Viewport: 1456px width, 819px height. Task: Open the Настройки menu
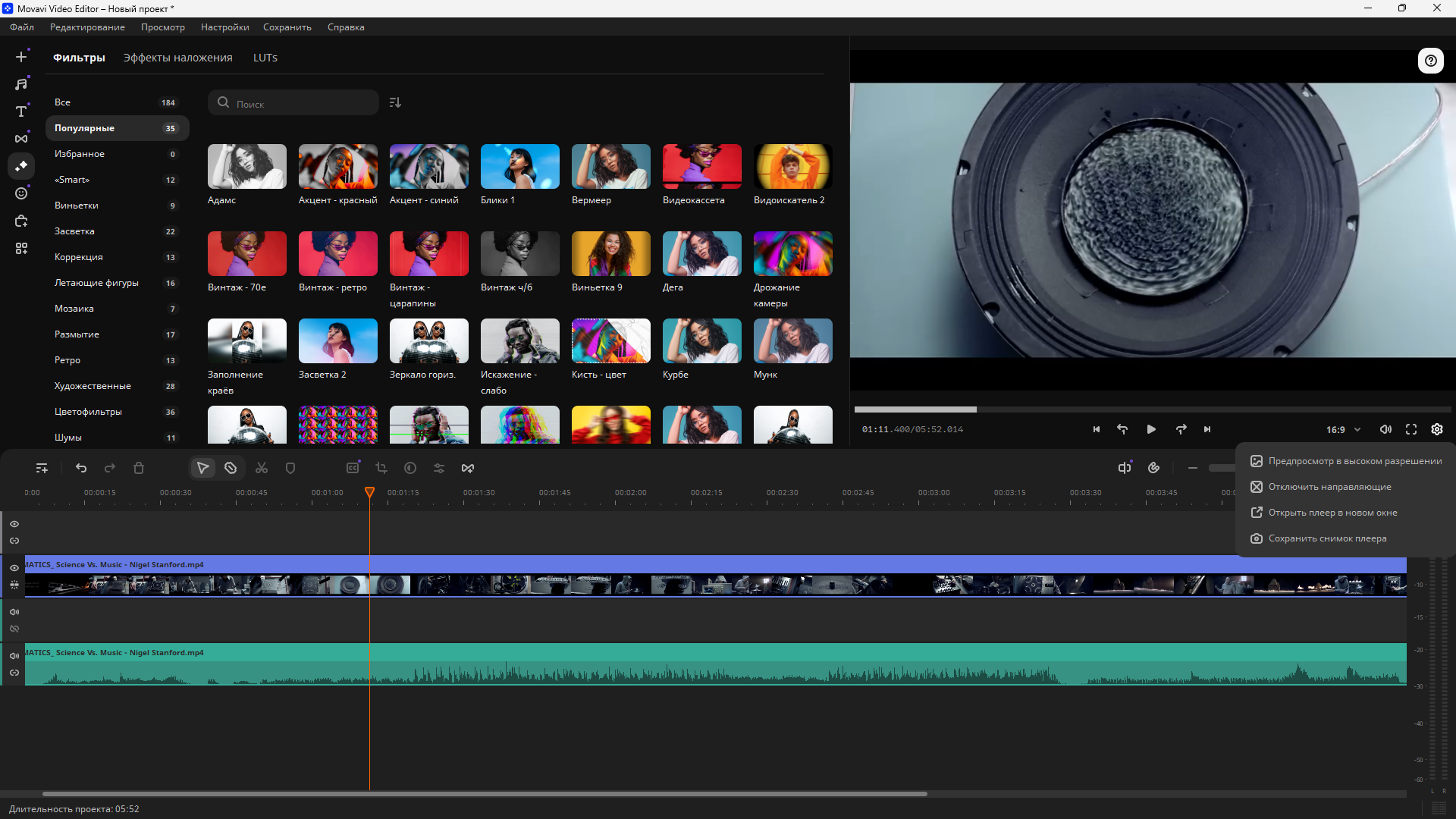[224, 27]
